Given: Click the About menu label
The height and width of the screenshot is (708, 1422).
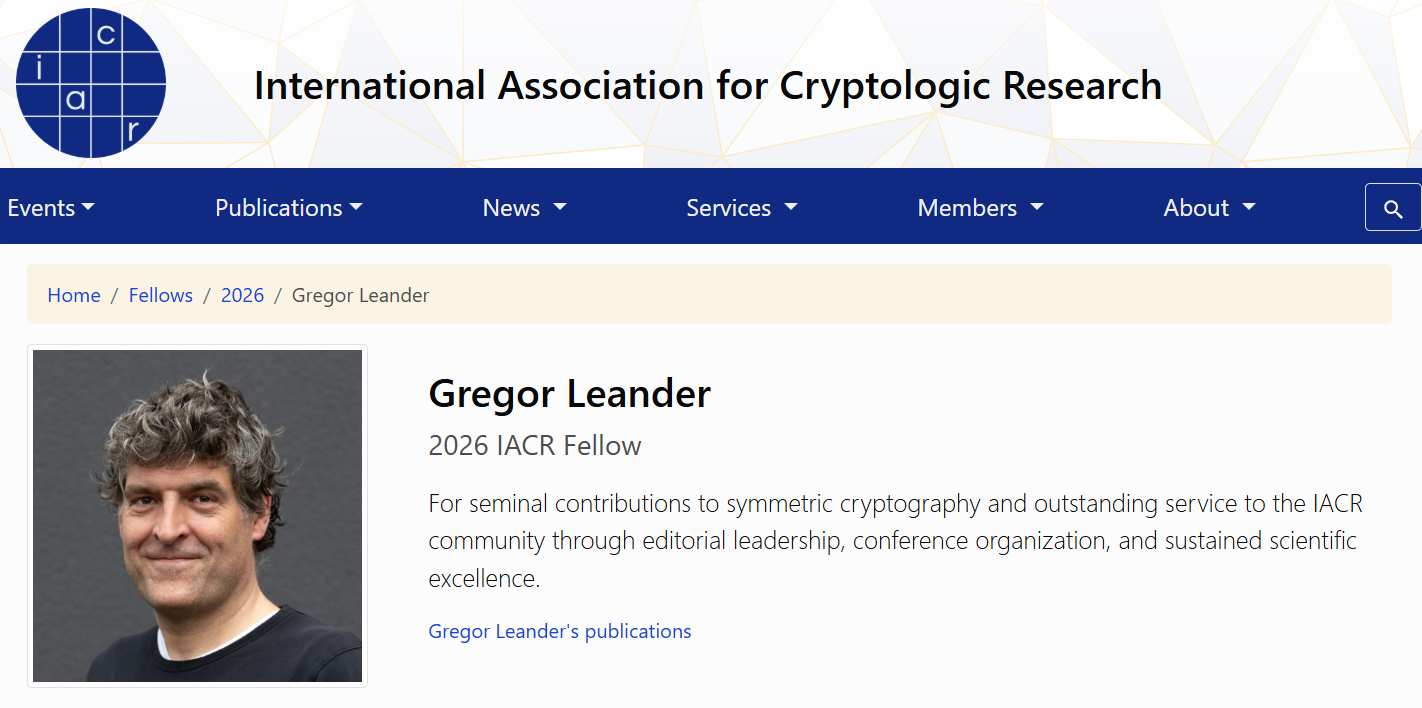Looking at the screenshot, I should pos(1196,208).
